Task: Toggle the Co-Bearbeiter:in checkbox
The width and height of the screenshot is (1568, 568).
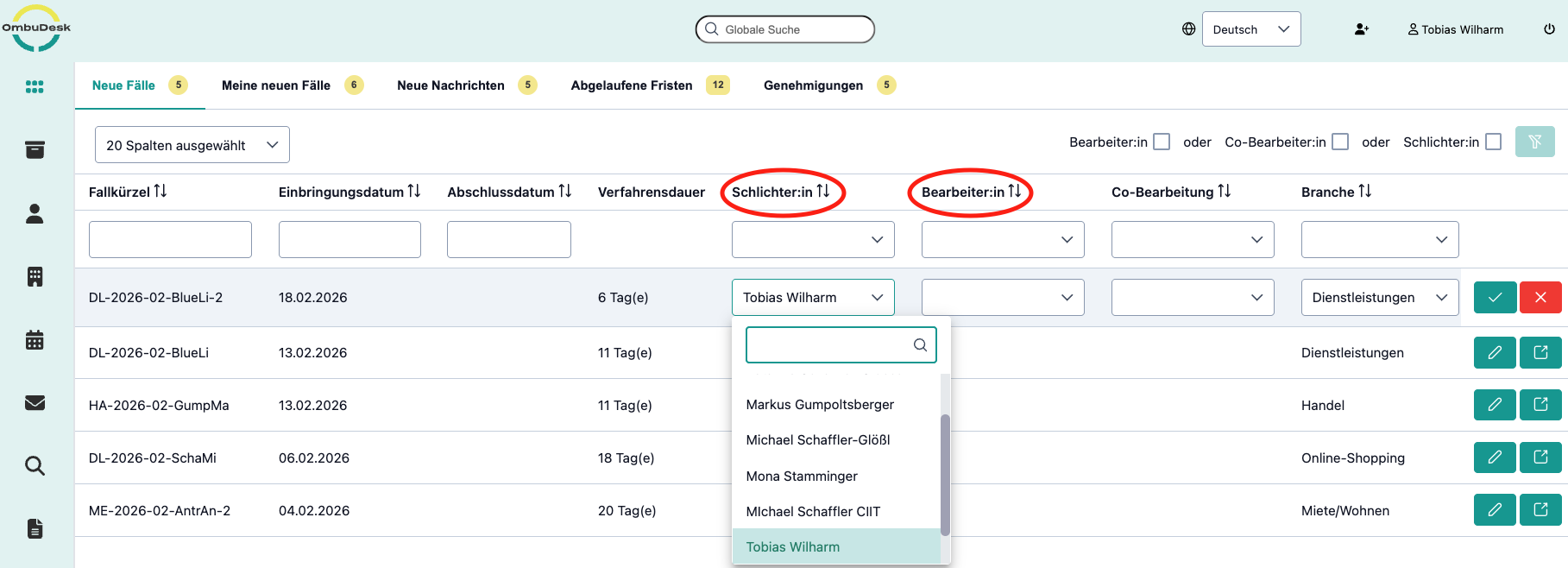Action: click(x=1340, y=142)
